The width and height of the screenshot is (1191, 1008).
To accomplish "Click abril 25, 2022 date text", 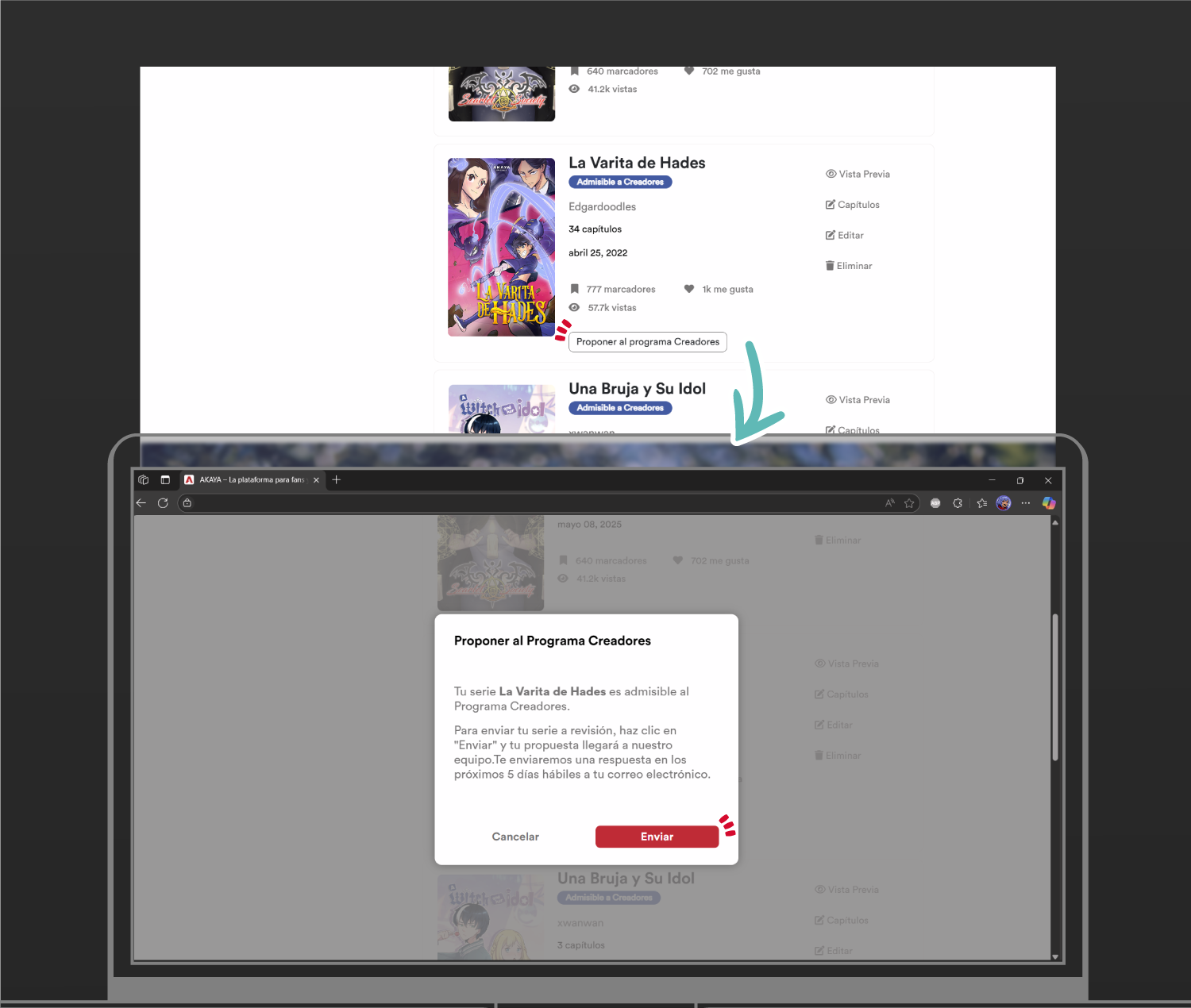I will pos(598,253).
